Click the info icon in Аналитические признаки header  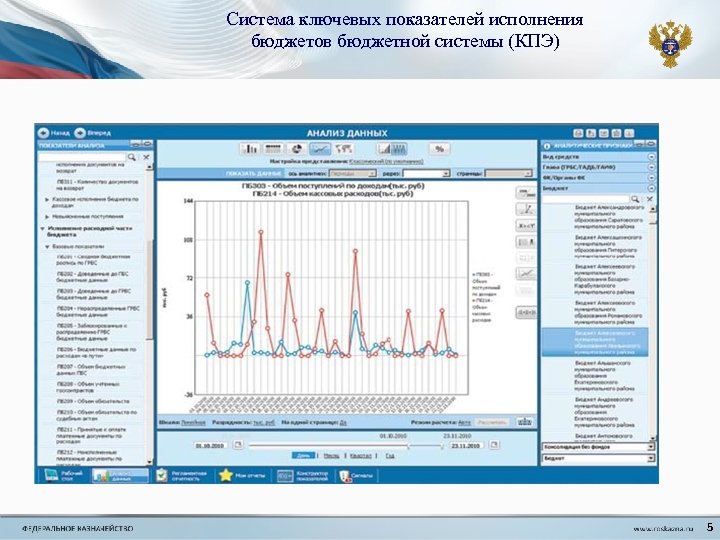pyautogui.click(x=547, y=146)
